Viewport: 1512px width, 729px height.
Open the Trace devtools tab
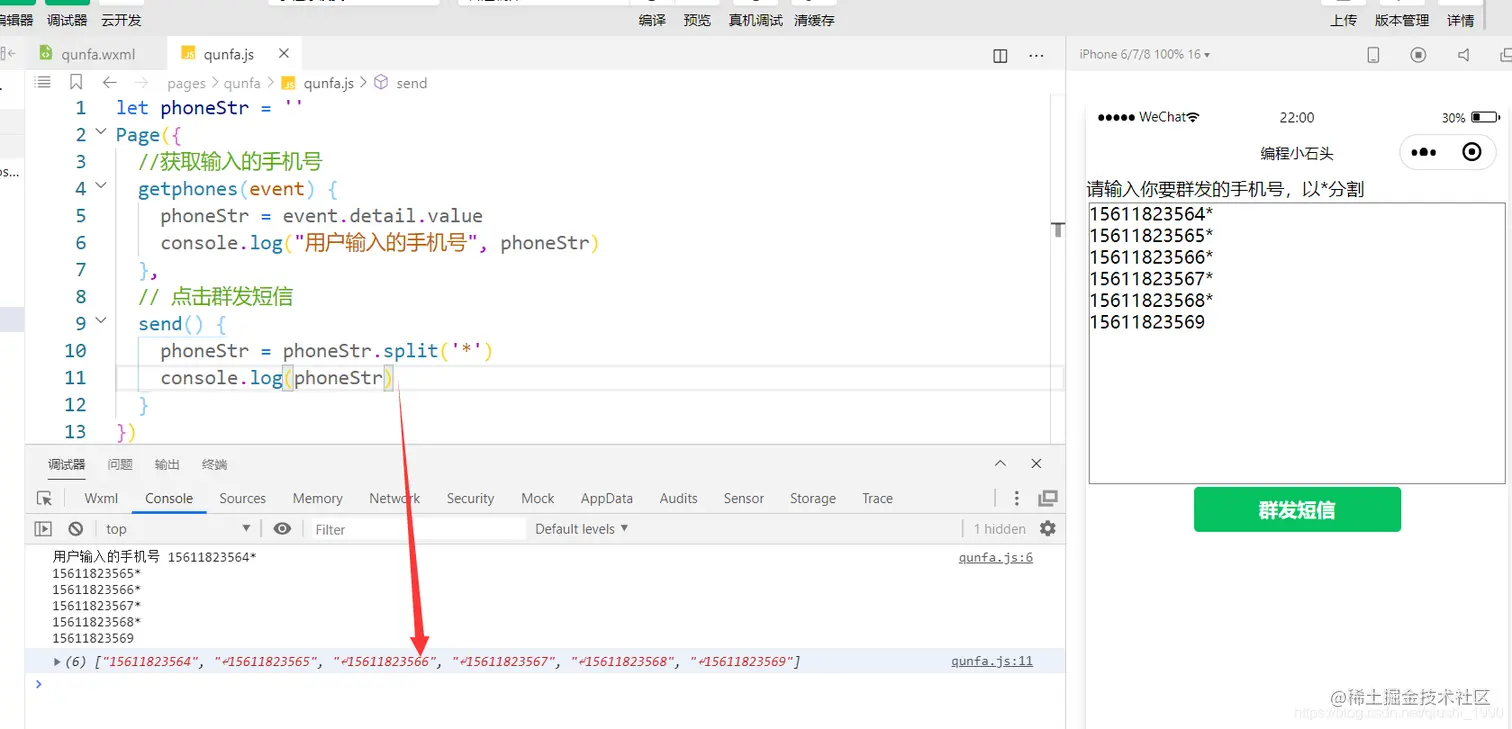tap(878, 498)
